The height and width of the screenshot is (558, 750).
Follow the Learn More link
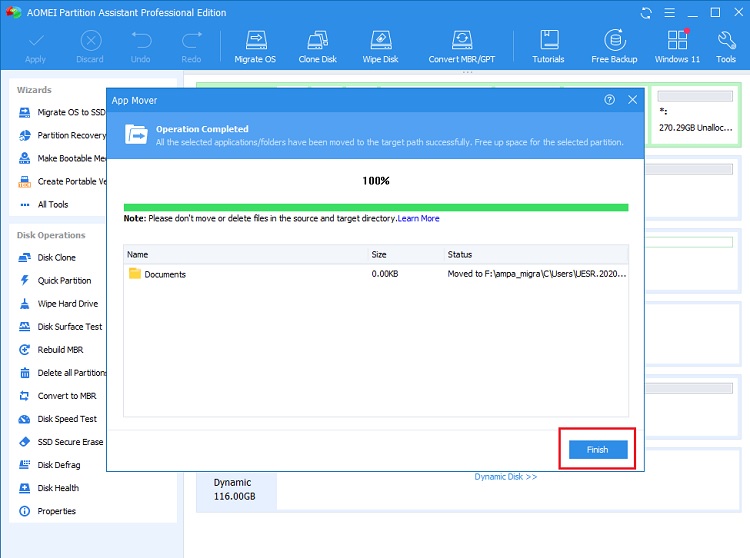click(419, 219)
